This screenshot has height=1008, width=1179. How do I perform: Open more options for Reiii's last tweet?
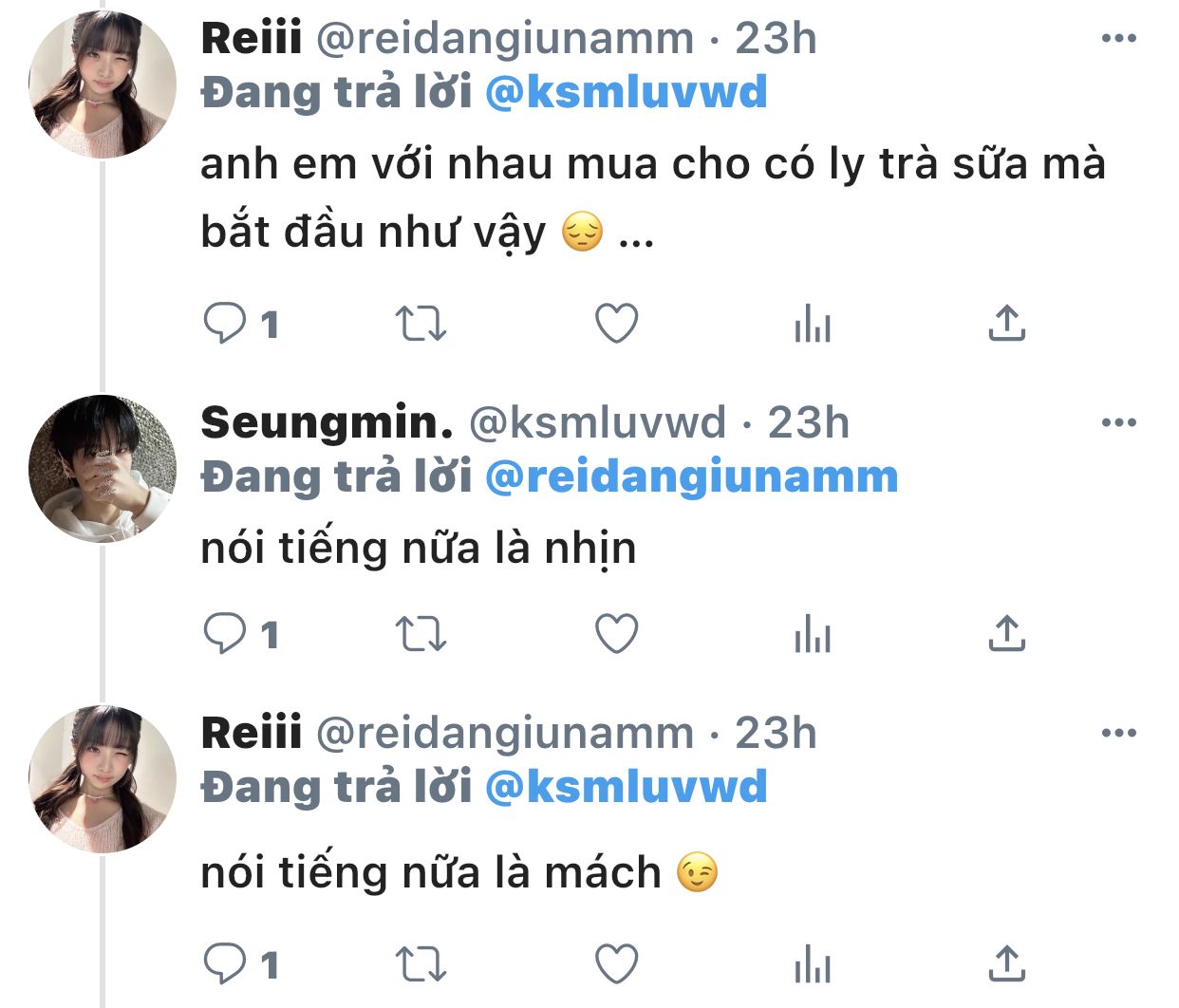point(1118,734)
